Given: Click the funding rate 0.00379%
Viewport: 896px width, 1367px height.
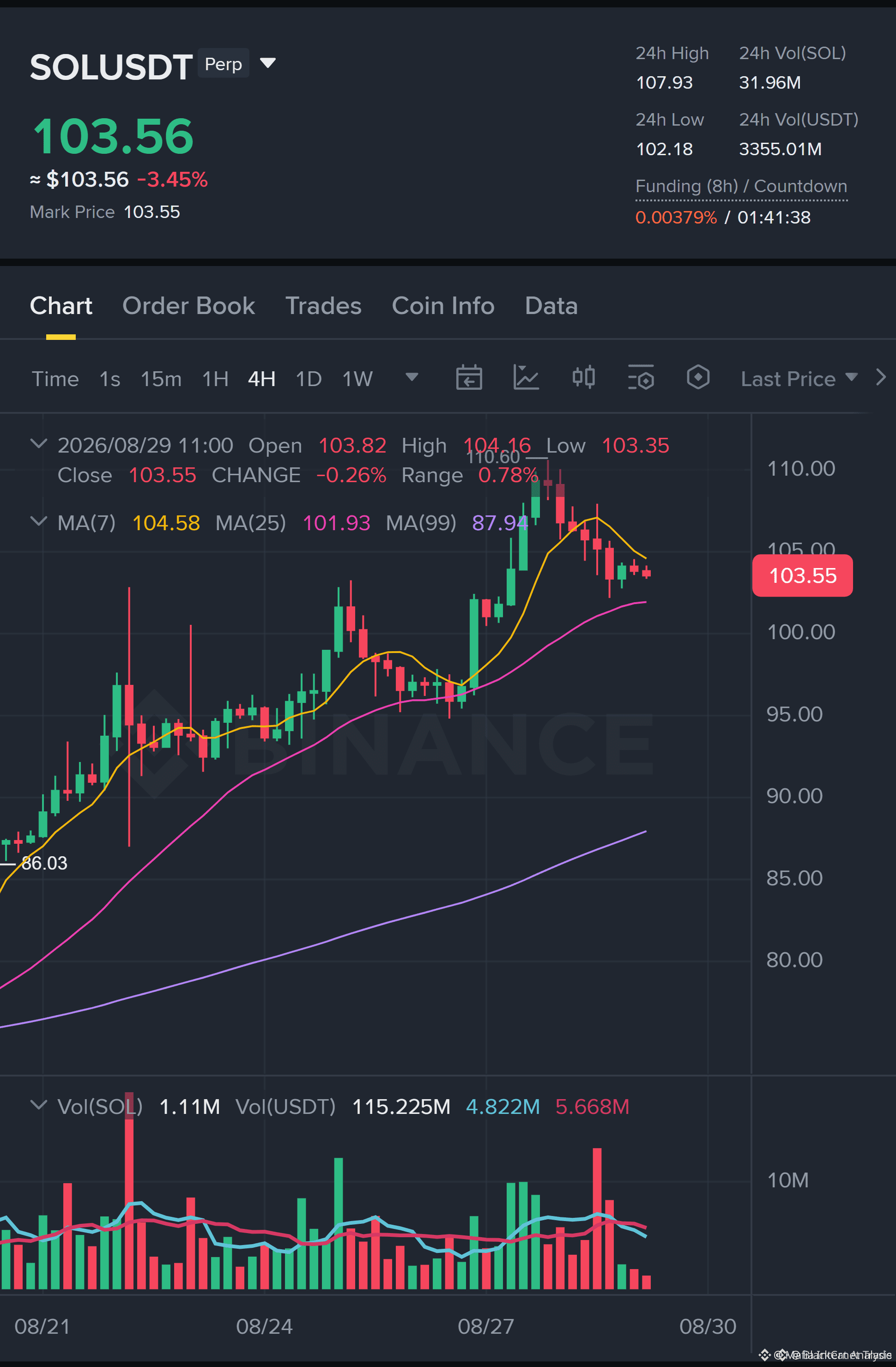Looking at the screenshot, I should click(676, 218).
